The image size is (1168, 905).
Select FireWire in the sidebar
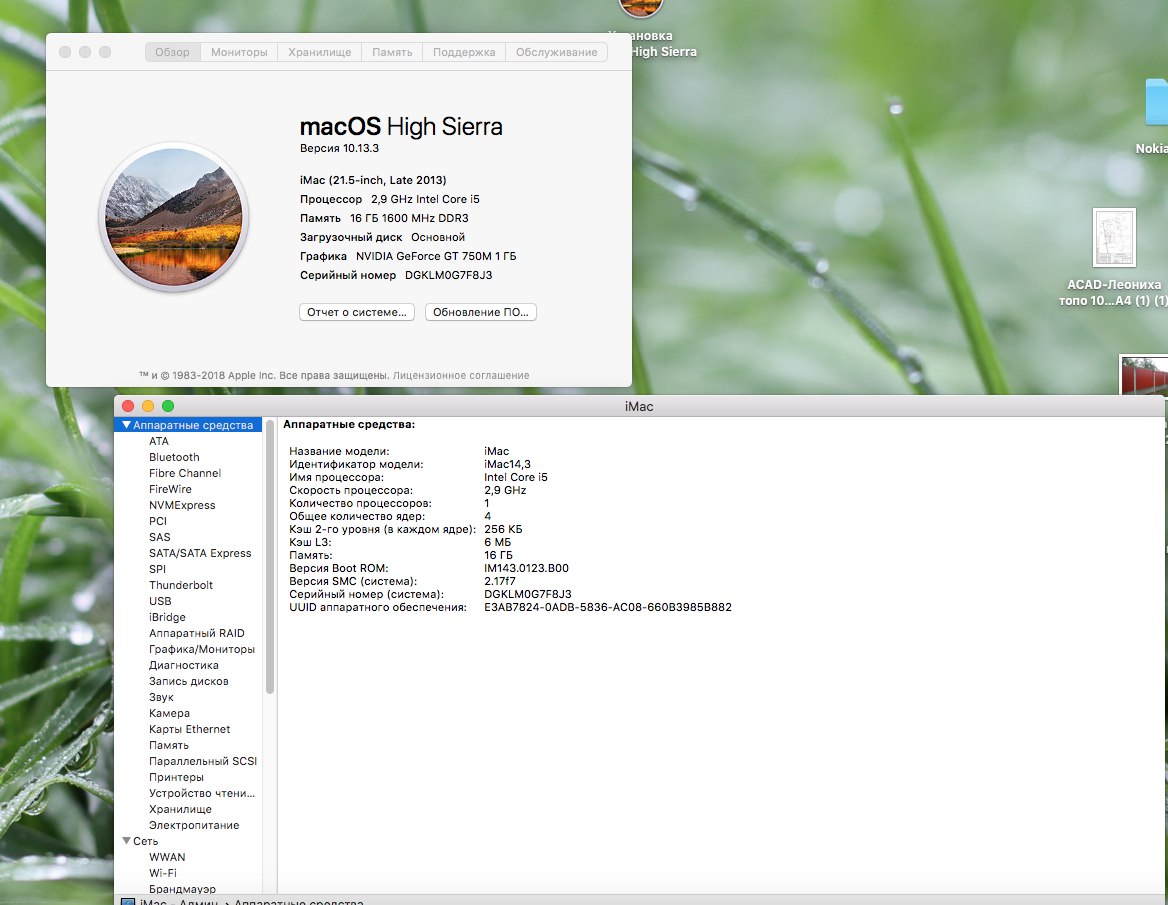[170, 489]
